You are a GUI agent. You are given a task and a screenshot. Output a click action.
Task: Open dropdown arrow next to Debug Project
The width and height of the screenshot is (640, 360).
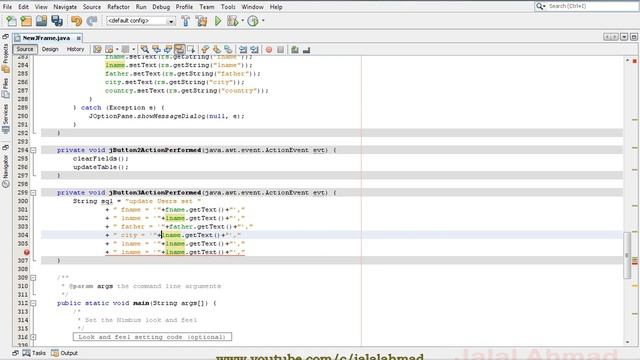point(242,20)
